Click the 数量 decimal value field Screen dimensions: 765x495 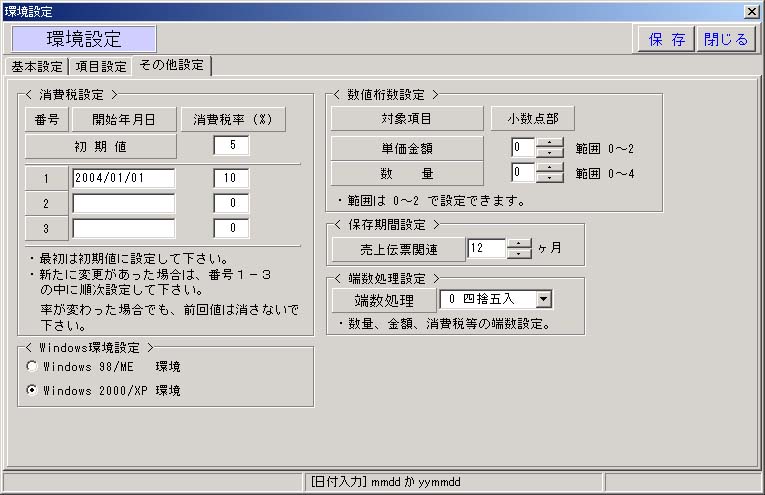[523, 172]
